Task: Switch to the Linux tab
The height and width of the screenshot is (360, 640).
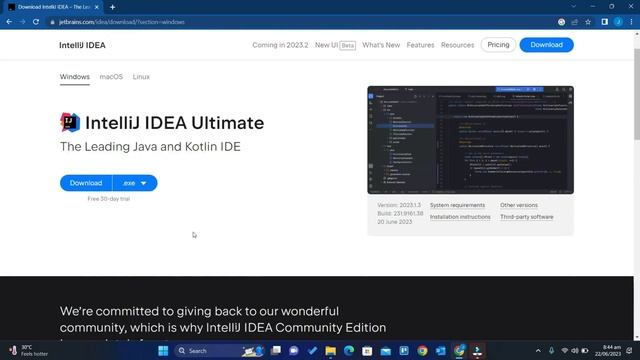Action: [x=141, y=77]
